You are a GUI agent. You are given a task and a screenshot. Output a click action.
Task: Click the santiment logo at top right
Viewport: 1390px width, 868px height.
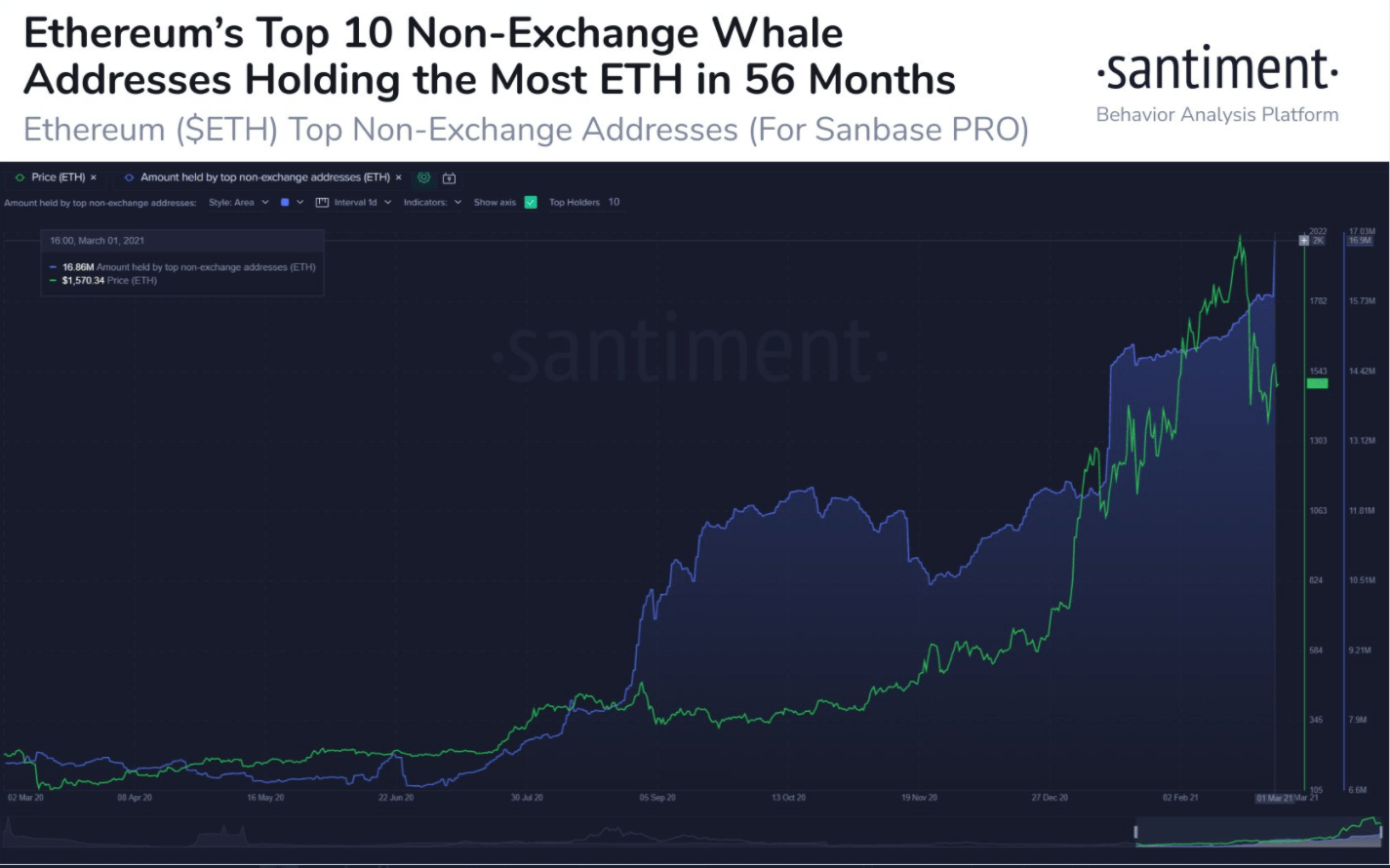coord(1217,70)
